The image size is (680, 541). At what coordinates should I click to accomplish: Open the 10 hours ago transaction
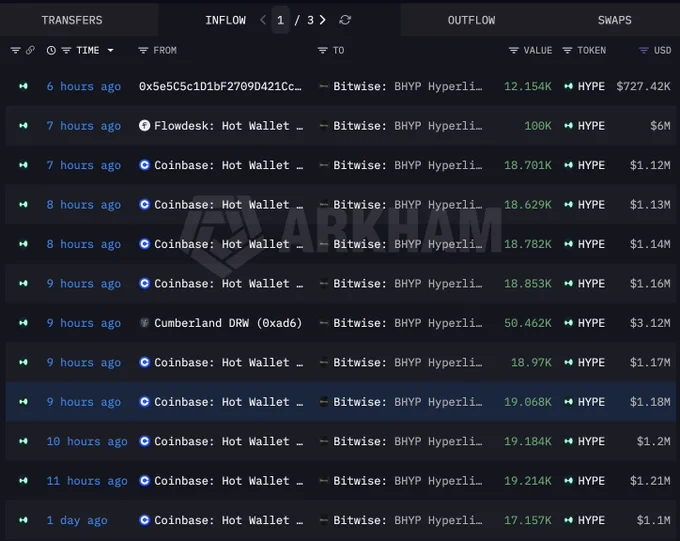tap(87, 441)
